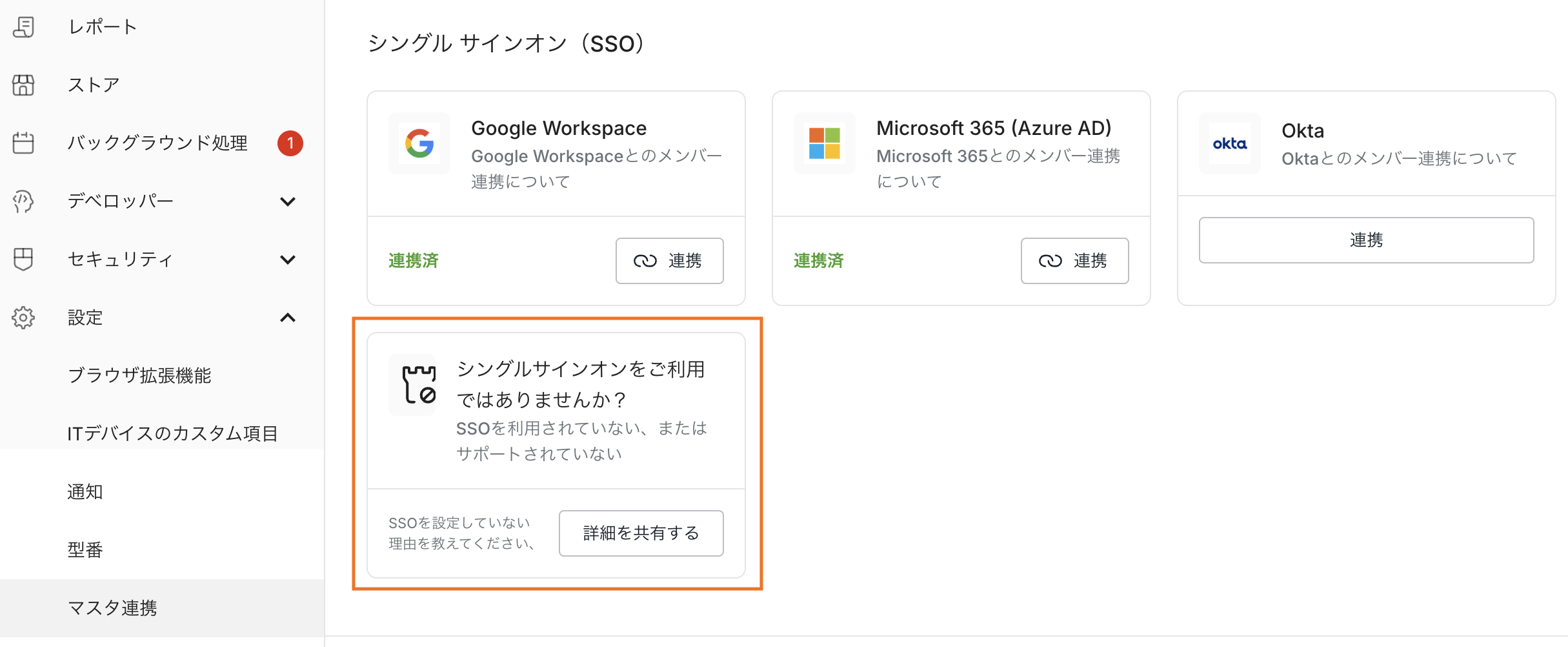
Task: Click 詳細を共有する button
Action: (641, 533)
